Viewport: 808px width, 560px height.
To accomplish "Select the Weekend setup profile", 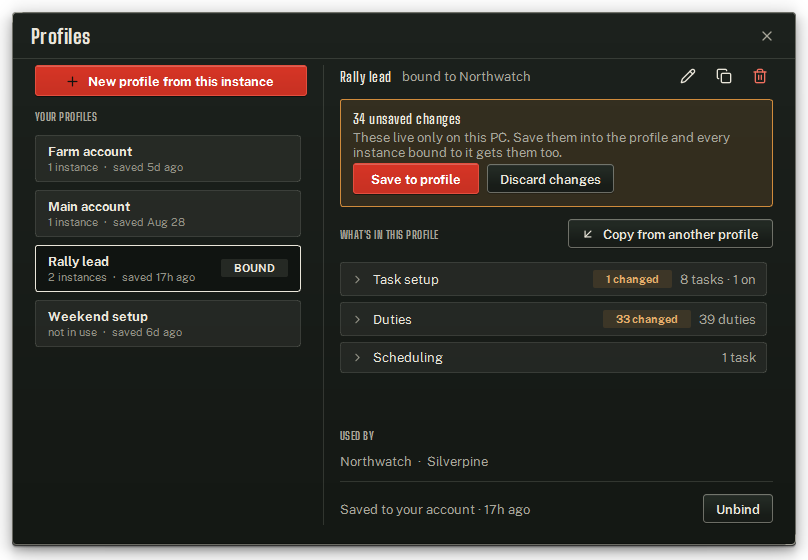I will tap(168, 324).
